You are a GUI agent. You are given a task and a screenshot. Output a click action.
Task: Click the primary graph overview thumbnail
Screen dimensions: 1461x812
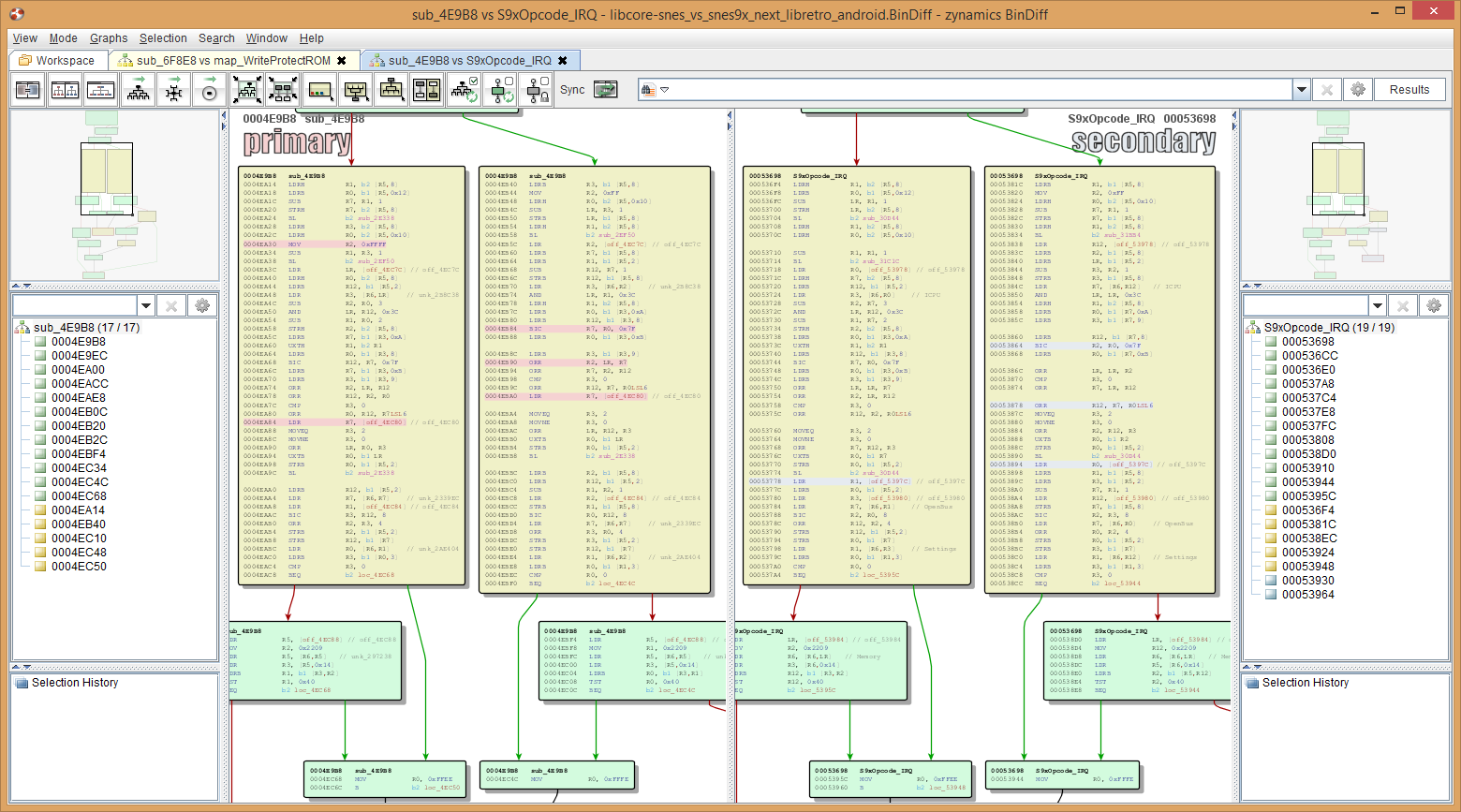[114, 196]
